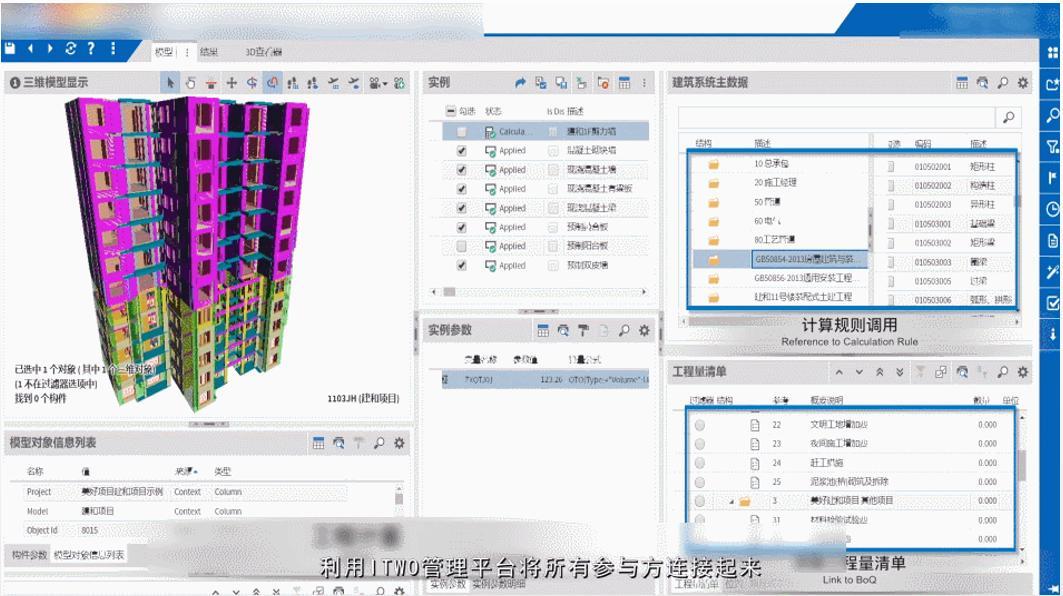
Task: Select the pointer tool in 3D viewer toolbar
Action: (x=170, y=83)
